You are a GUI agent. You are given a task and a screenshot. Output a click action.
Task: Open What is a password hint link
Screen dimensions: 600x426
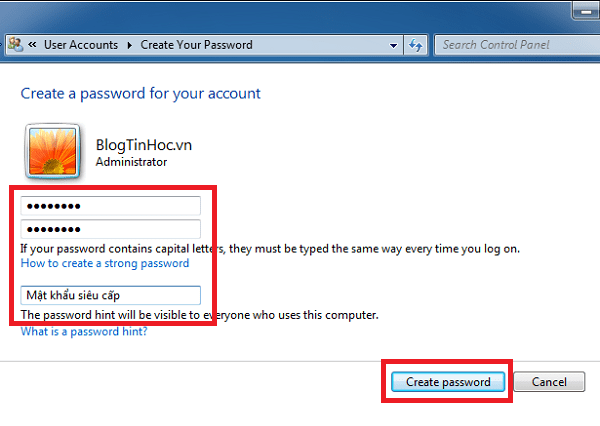tap(84, 331)
